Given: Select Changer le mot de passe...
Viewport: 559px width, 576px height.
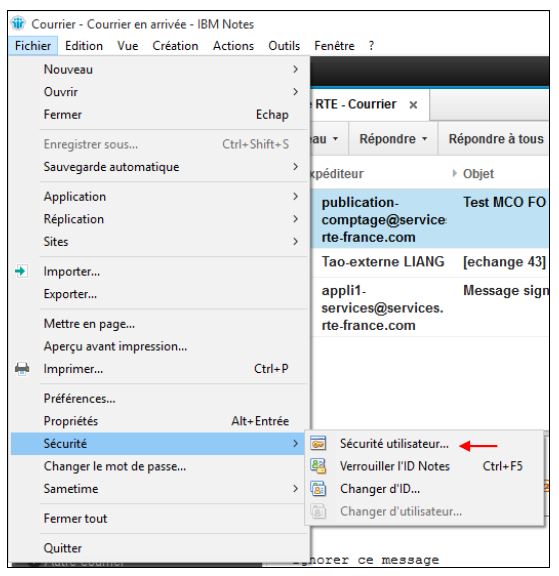Looking at the screenshot, I should coord(159,466).
